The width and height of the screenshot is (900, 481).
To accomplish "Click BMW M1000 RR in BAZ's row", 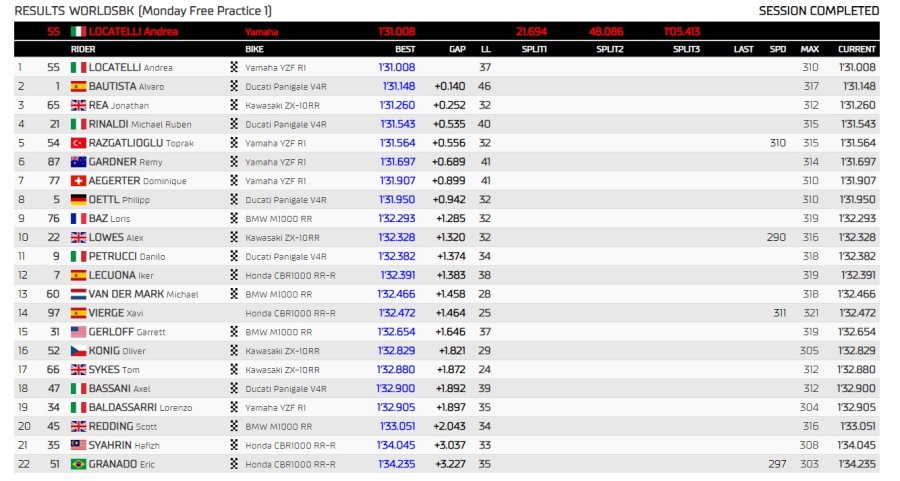I will [279, 219].
